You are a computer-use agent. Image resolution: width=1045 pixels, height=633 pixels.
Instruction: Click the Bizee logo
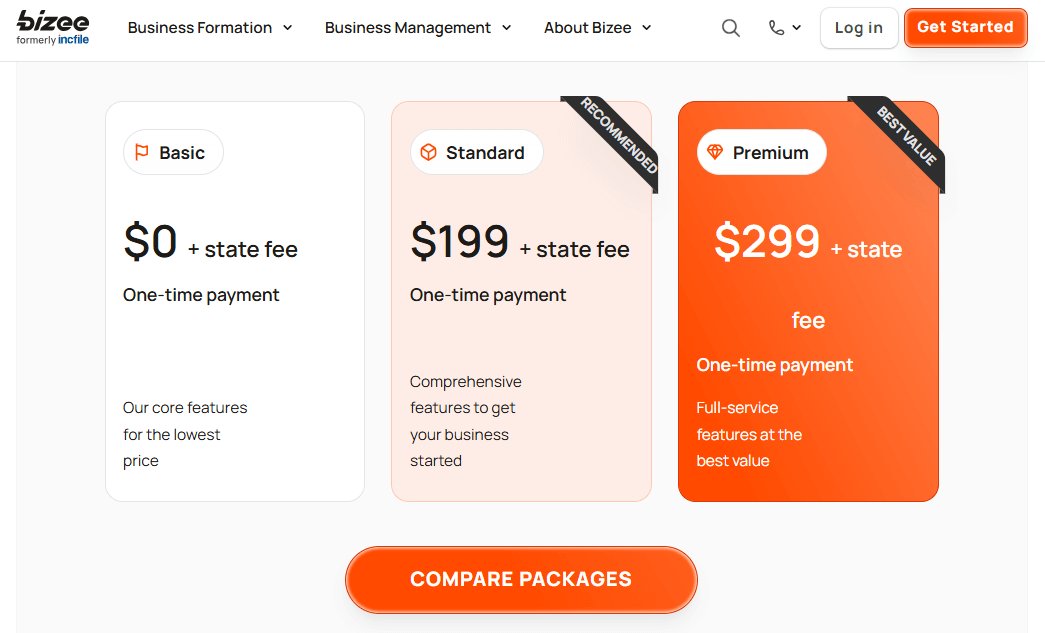tap(51, 27)
